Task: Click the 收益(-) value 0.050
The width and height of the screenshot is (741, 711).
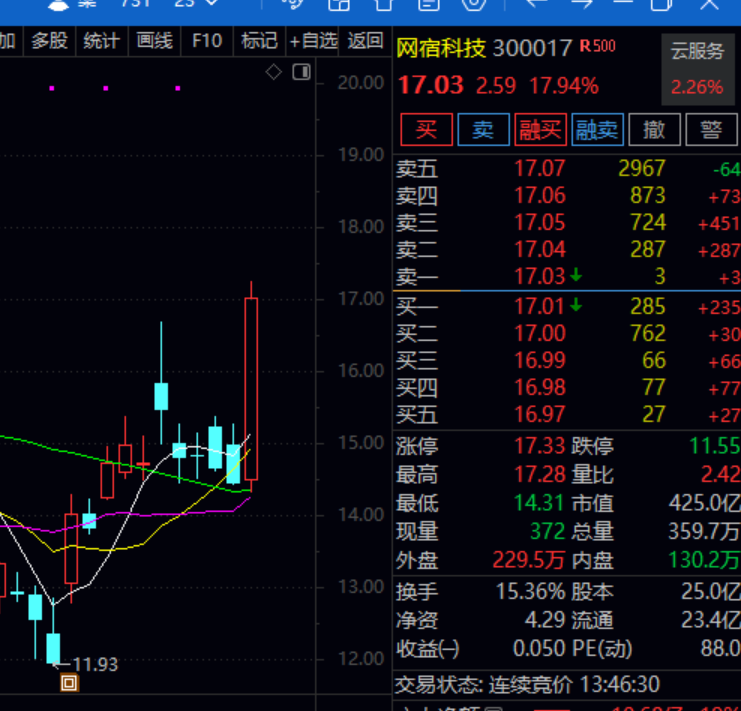Action: click(x=540, y=649)
